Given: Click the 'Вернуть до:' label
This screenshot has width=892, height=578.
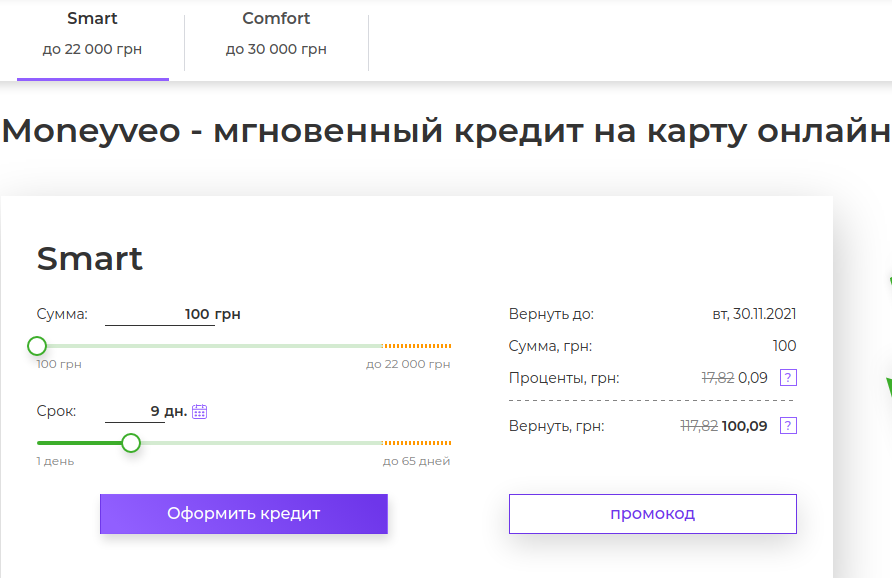Looking at the screenshot, I should point(551,314).
